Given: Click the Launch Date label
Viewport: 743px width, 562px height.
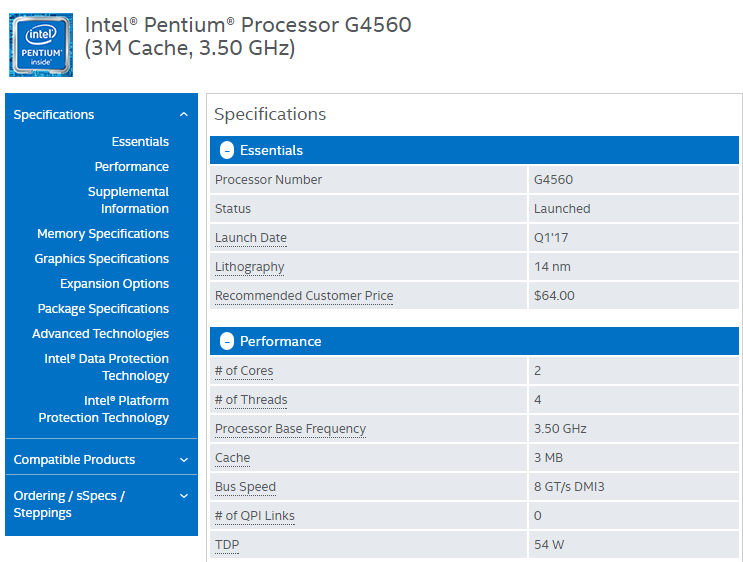Looking at the screenshot, I should tap(251, 238).
